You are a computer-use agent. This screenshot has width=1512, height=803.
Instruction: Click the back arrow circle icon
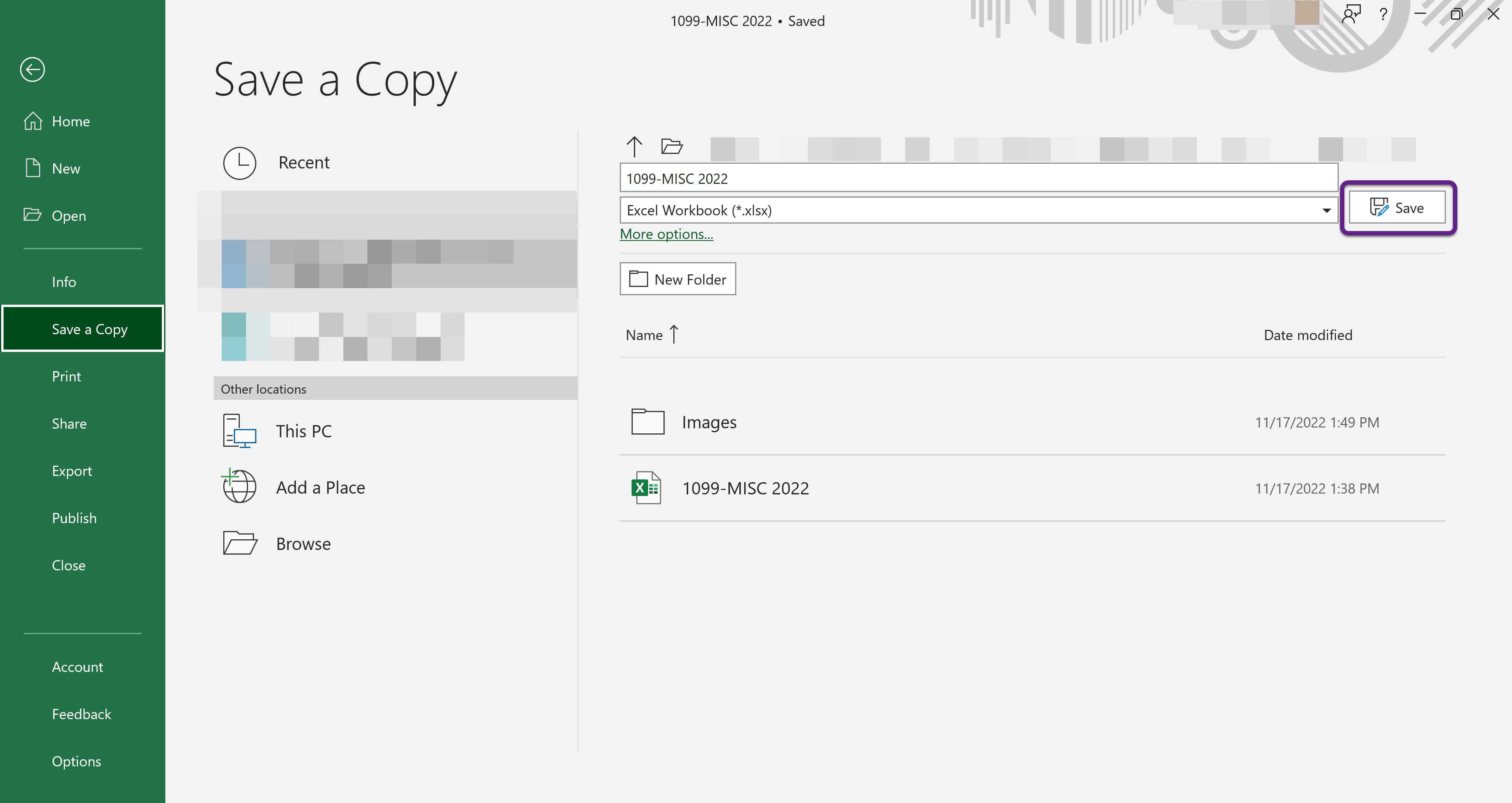pyautogui.click(x=32, y=69)
